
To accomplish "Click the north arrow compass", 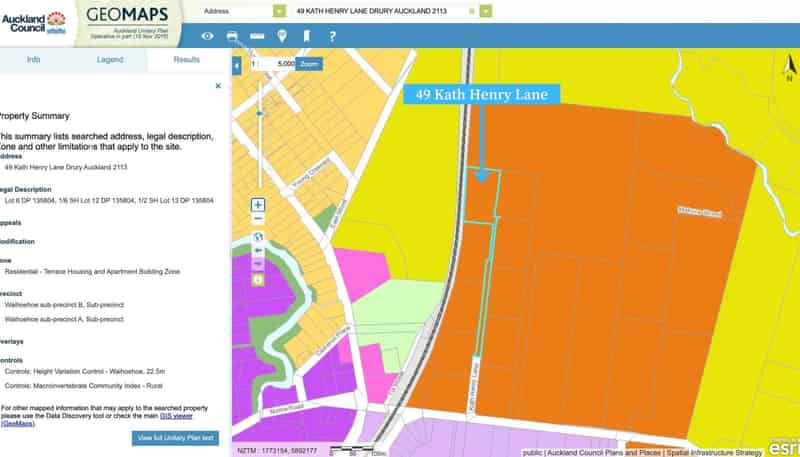I will click(789, 68).
